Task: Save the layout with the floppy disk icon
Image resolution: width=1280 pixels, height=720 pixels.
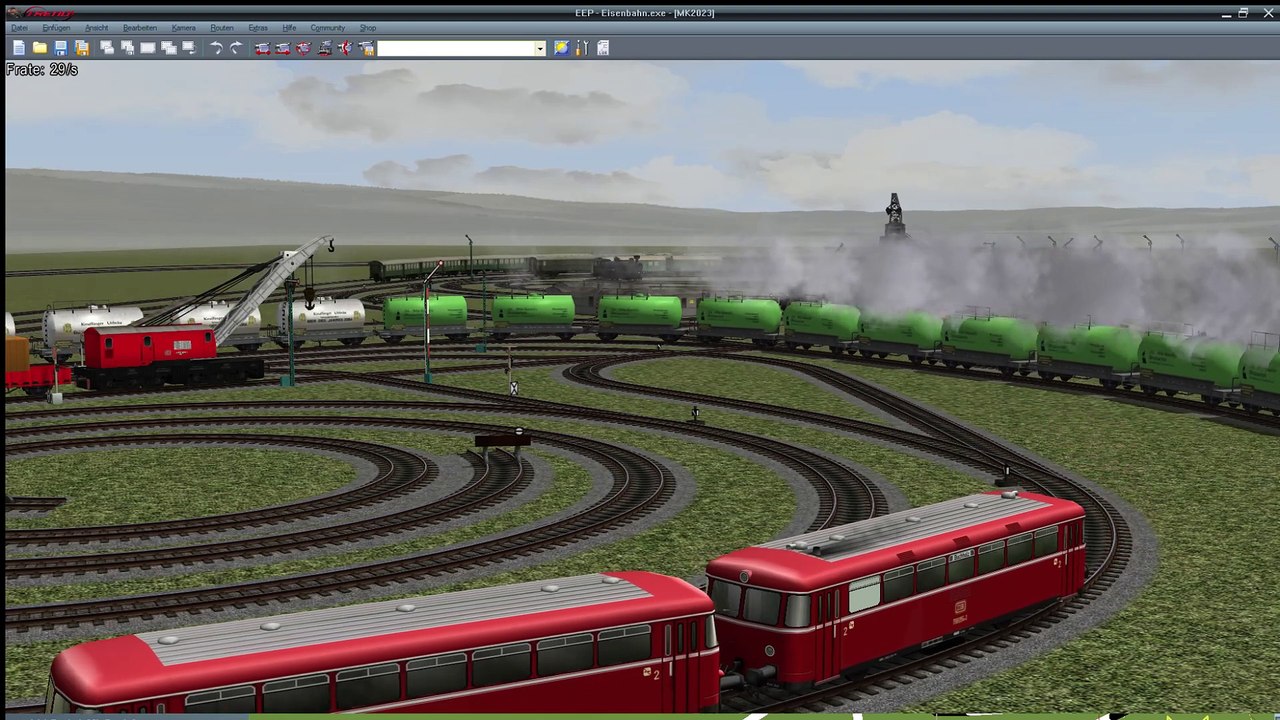Action: click(61, 48)
